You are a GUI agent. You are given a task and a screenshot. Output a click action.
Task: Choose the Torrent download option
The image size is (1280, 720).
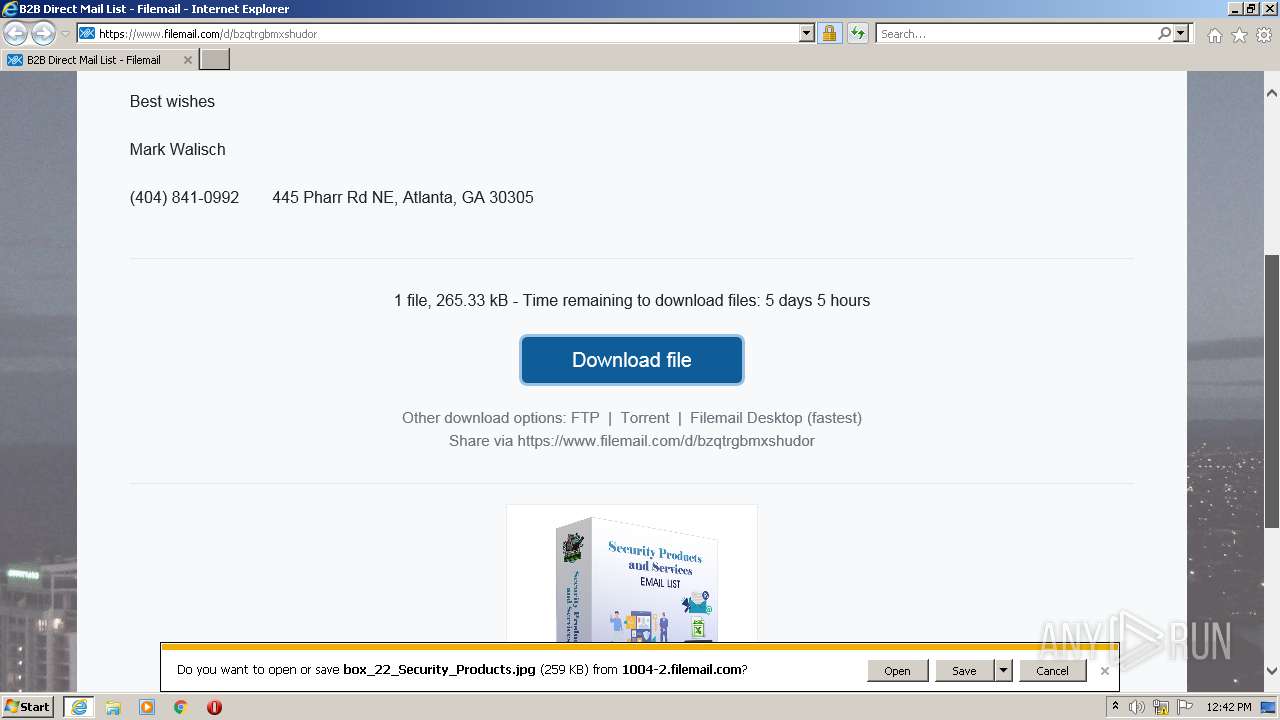[x=645, y=418]
